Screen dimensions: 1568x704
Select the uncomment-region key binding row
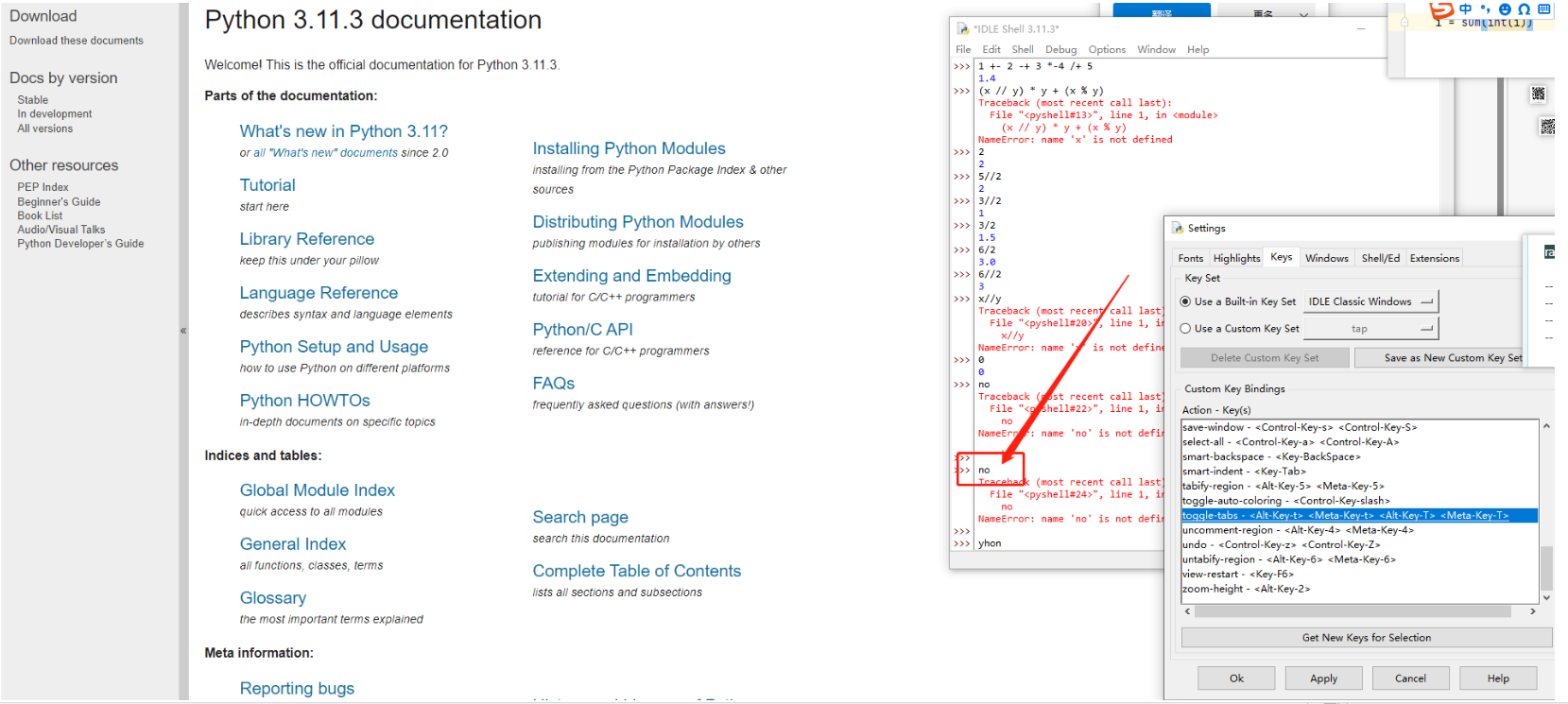(x=1360, y=530)
